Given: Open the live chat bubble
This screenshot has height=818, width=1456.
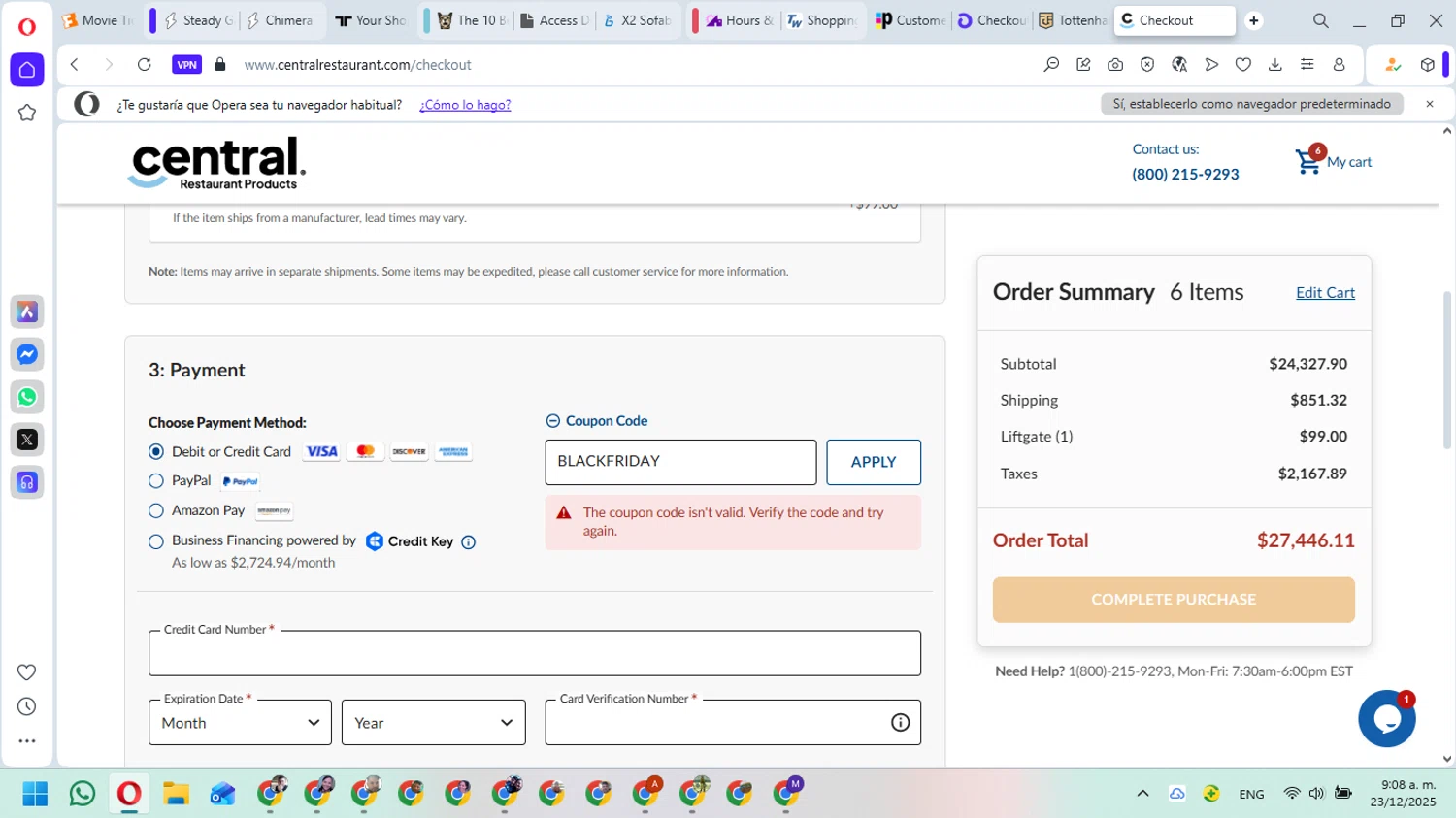Looking at the screenshot, I should [x=1387, y=719].
